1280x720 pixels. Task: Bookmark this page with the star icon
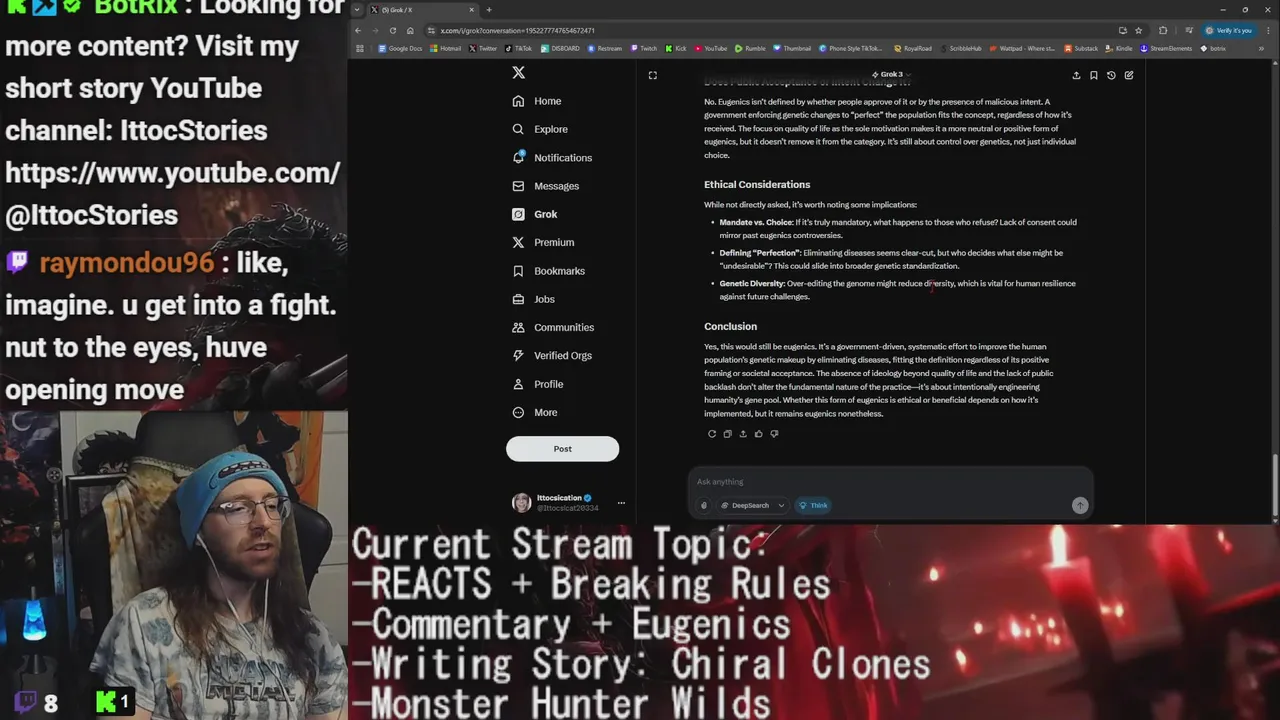pos(1138,30)
